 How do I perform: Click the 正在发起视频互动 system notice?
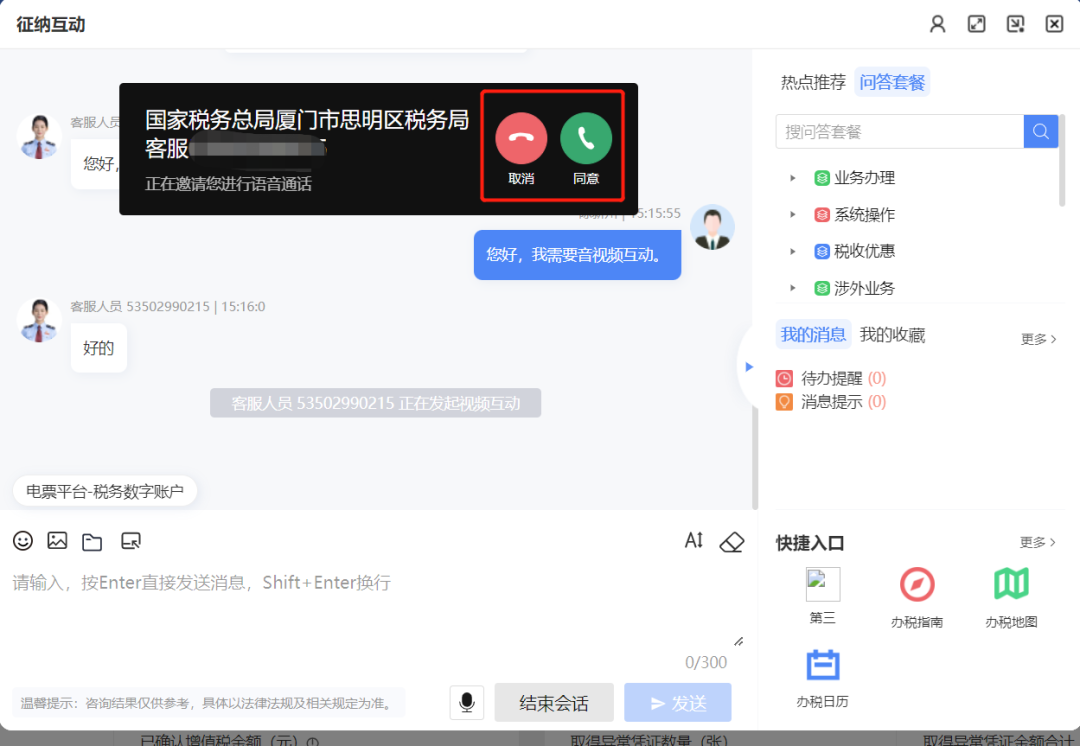(375, 403)
